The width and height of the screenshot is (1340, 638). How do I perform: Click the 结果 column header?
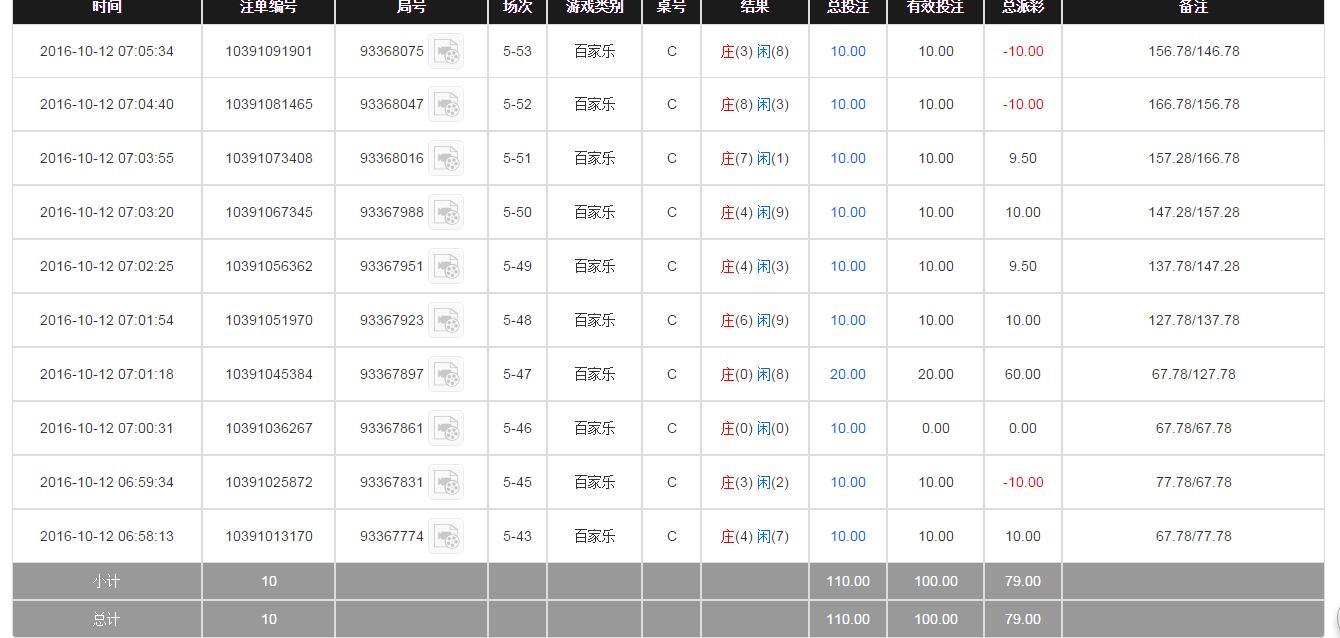point(754,8)
